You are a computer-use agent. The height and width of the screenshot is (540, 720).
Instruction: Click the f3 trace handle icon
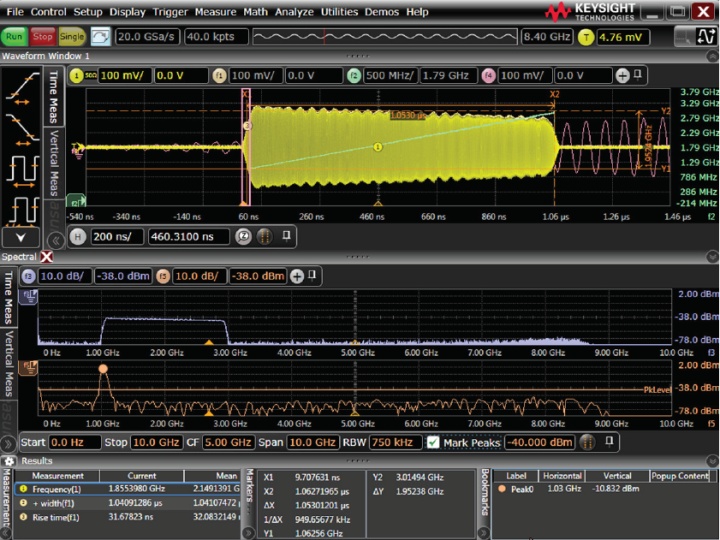28,297
